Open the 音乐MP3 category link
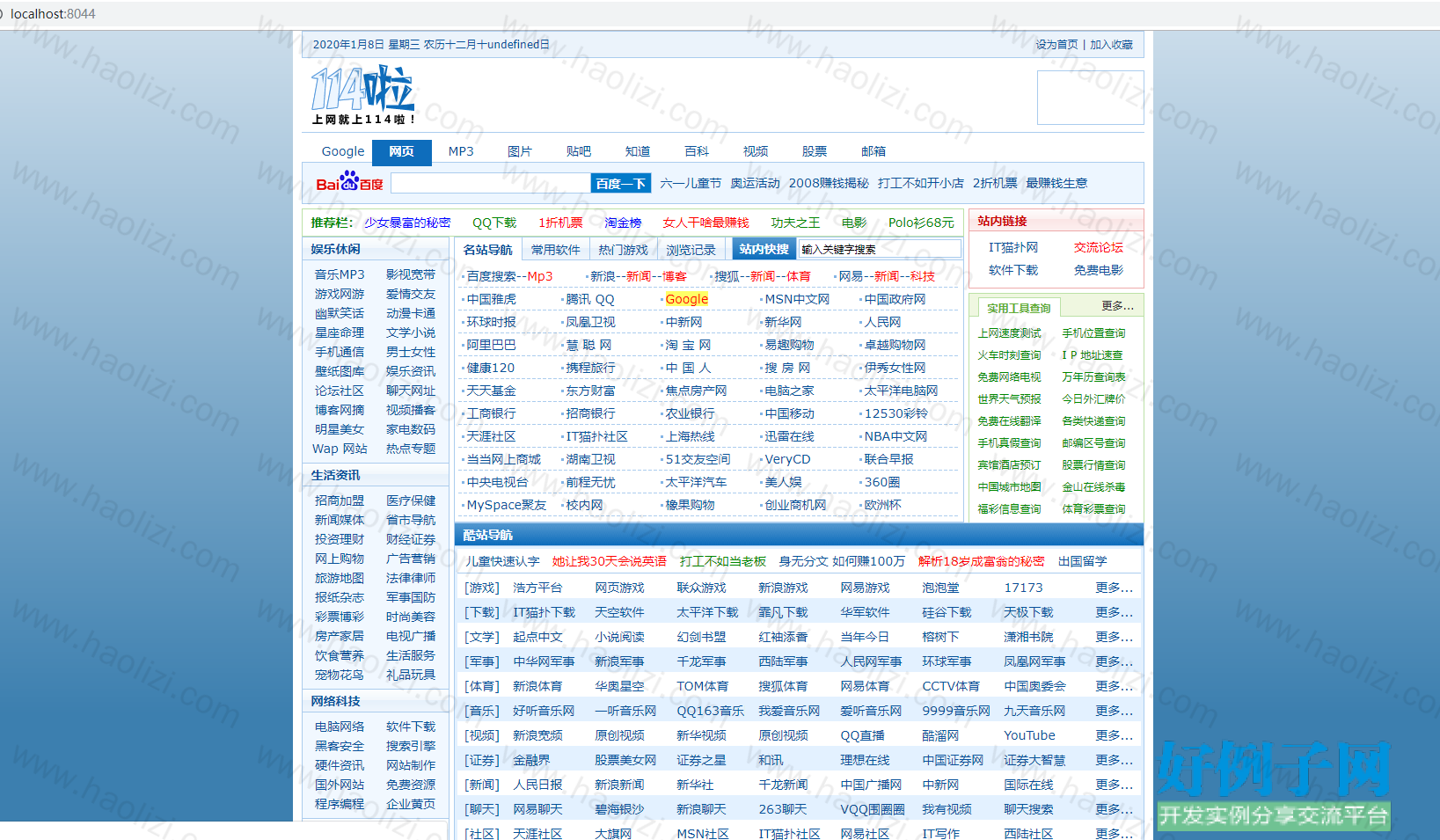The width and height of the screenshot is (1440, 840). pyautogui.click(x=340, y=274)
